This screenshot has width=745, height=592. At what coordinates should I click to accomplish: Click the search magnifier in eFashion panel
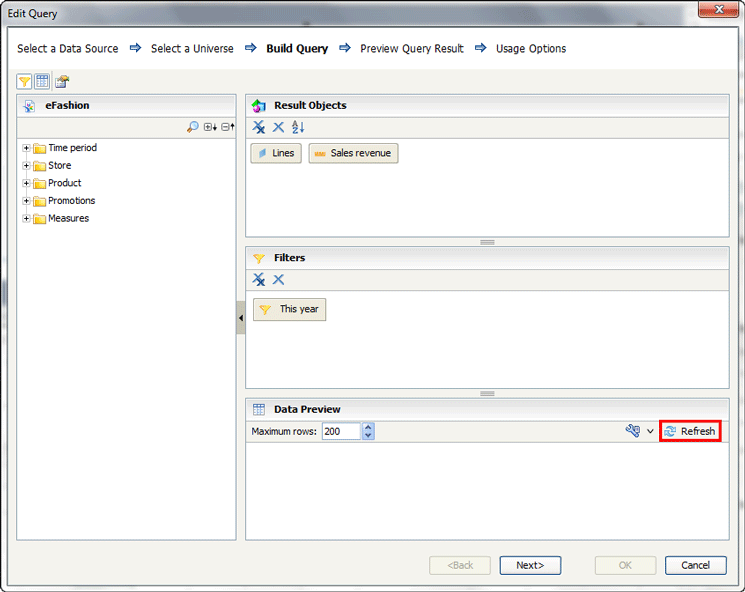[x=192, y=127]
